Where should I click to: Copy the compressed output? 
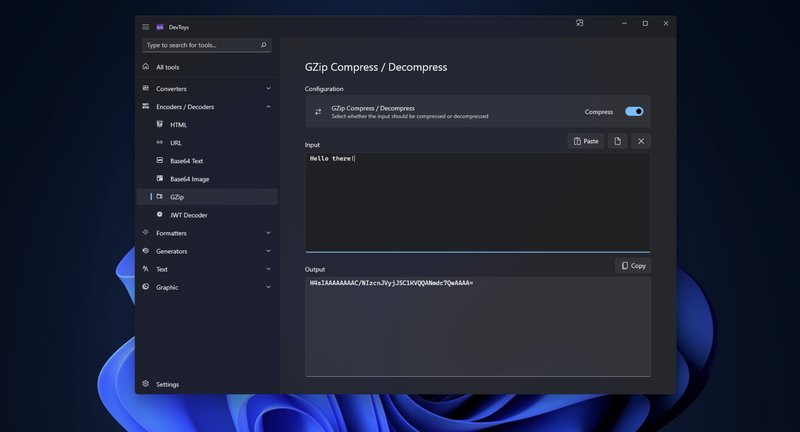[633, 266]
